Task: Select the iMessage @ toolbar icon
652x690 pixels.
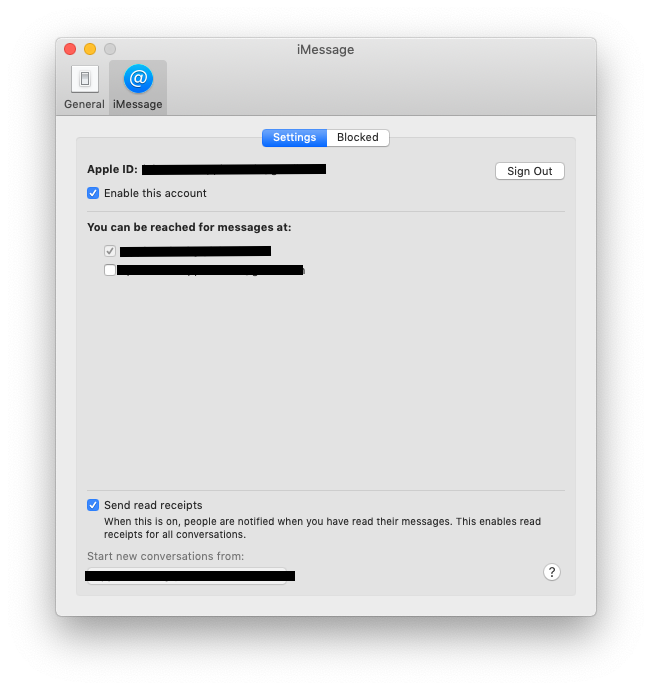Action: pos(138,87)
